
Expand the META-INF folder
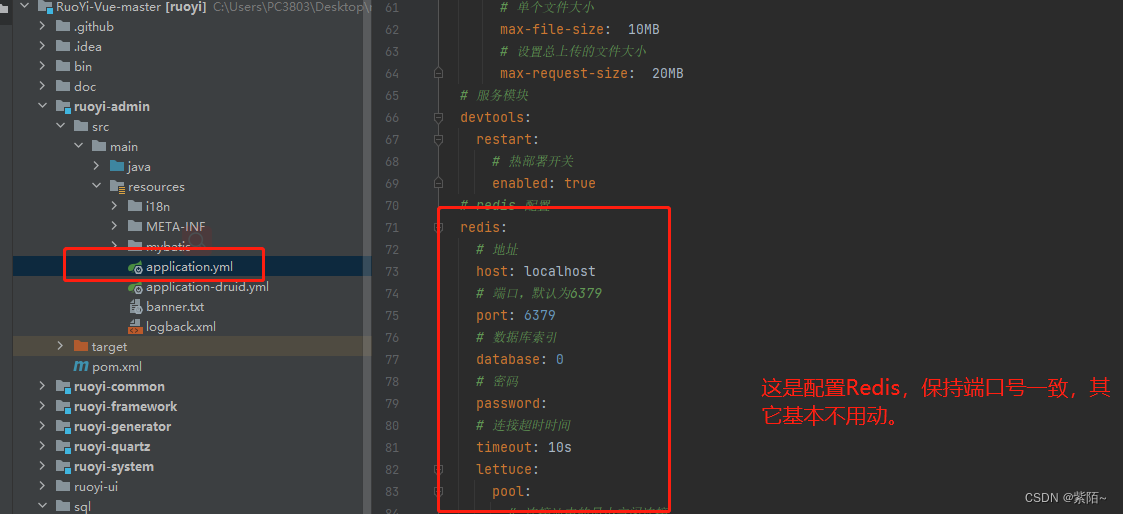pyautogui.click(x=115, y=227)
